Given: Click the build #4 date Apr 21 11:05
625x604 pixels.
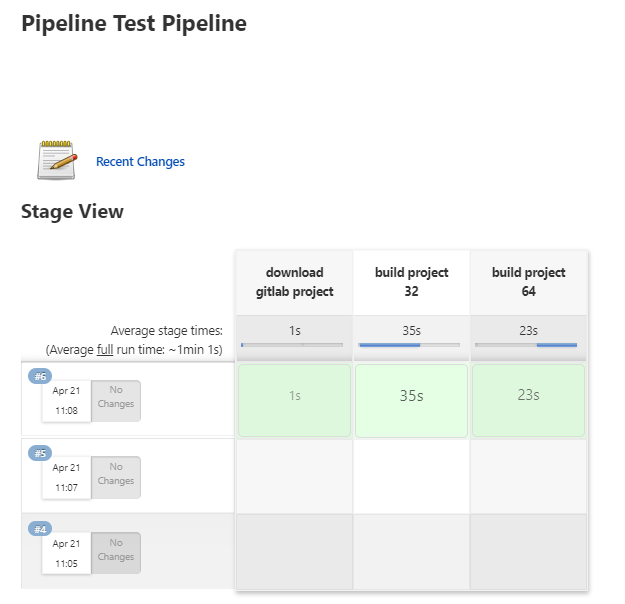Looking at the screenshot, I should (66, 553).
